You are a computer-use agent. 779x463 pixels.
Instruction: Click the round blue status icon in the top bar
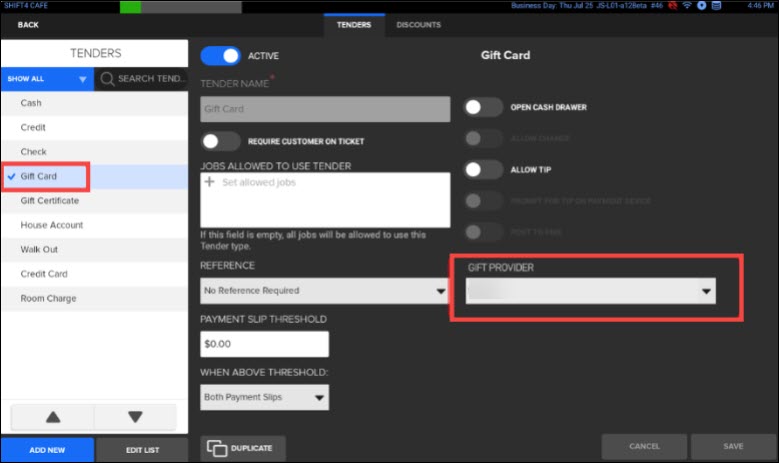click(x=701, y=5)
